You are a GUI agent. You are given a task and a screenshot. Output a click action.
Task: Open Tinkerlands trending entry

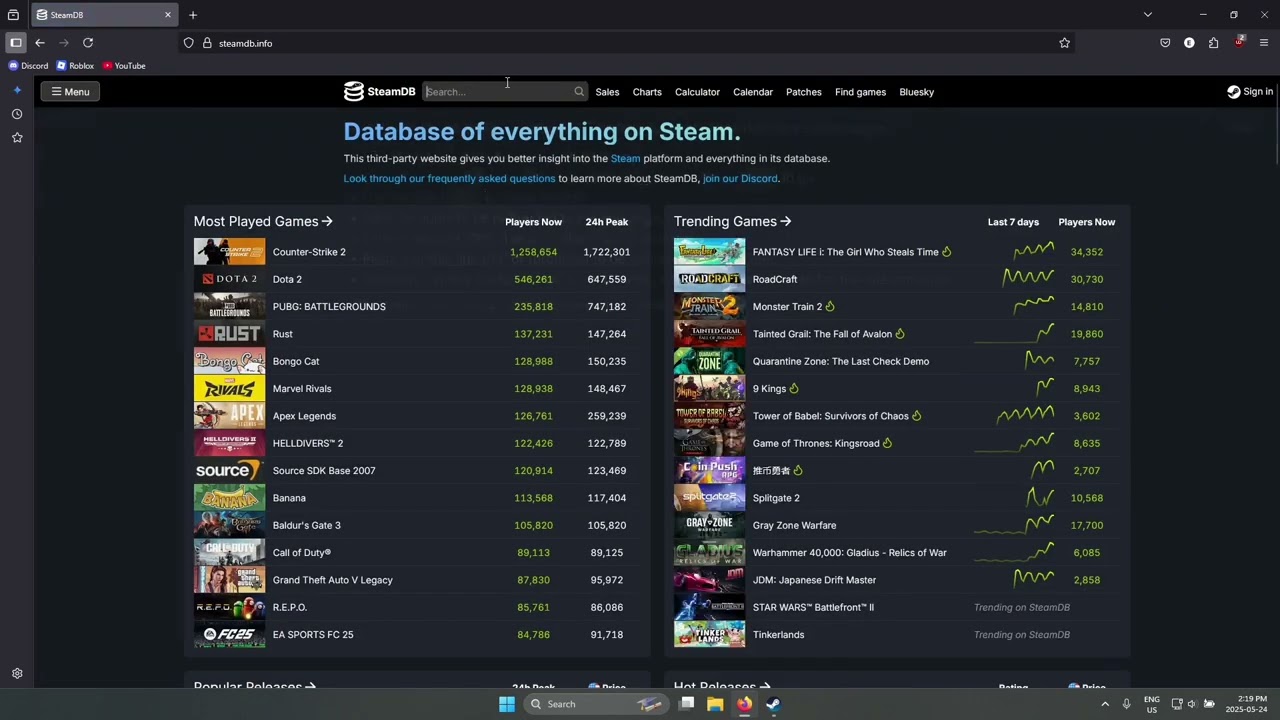tap(778, 635)
